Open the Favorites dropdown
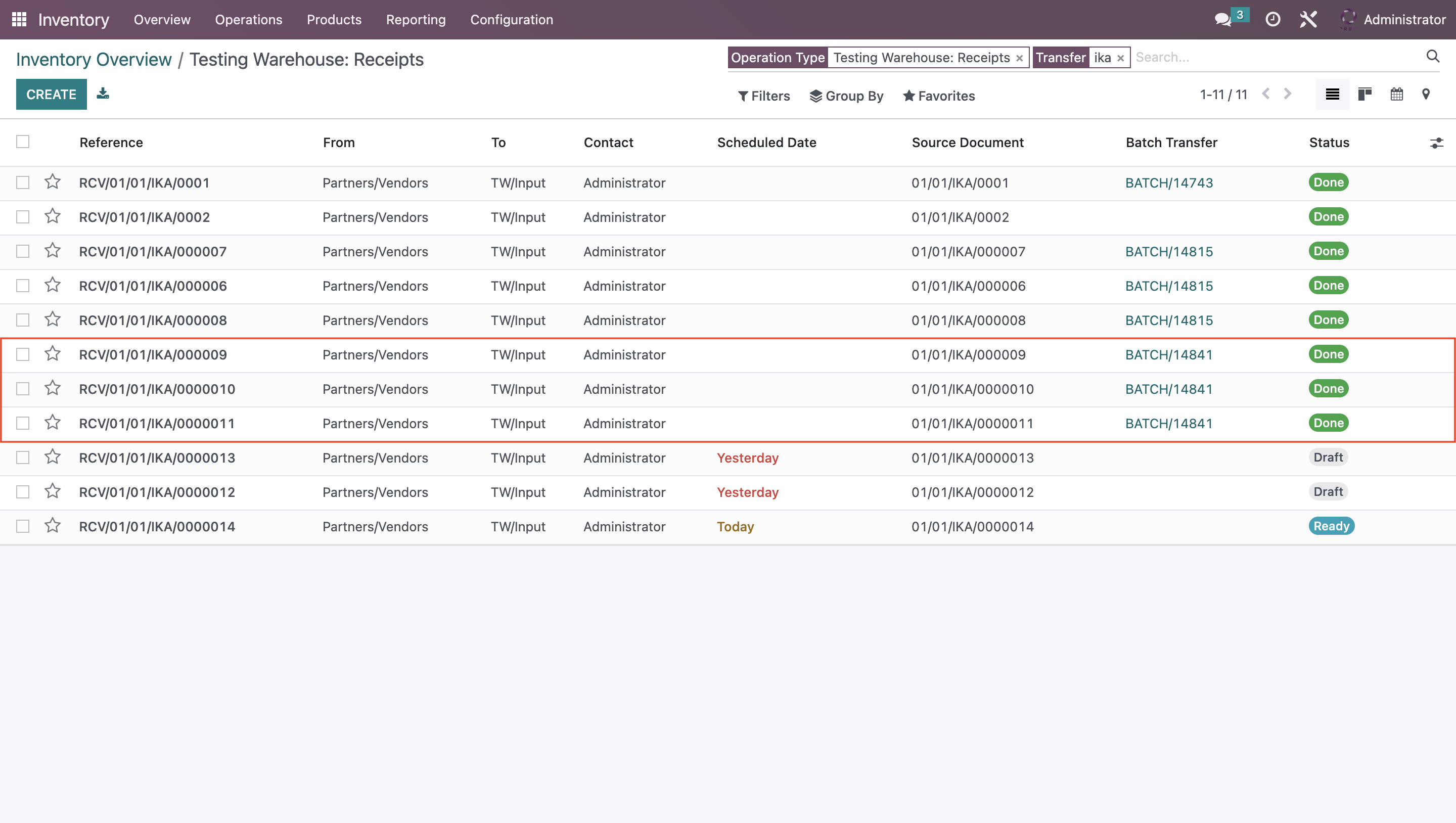Viewport: 1456px width, 823px height. click(938, 96)
